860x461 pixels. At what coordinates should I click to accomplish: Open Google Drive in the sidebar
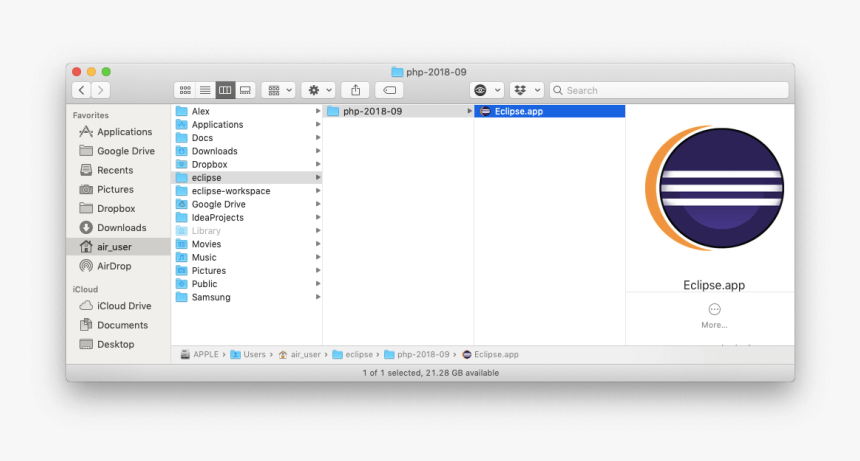pyautogui.click(x=117, y=151)
